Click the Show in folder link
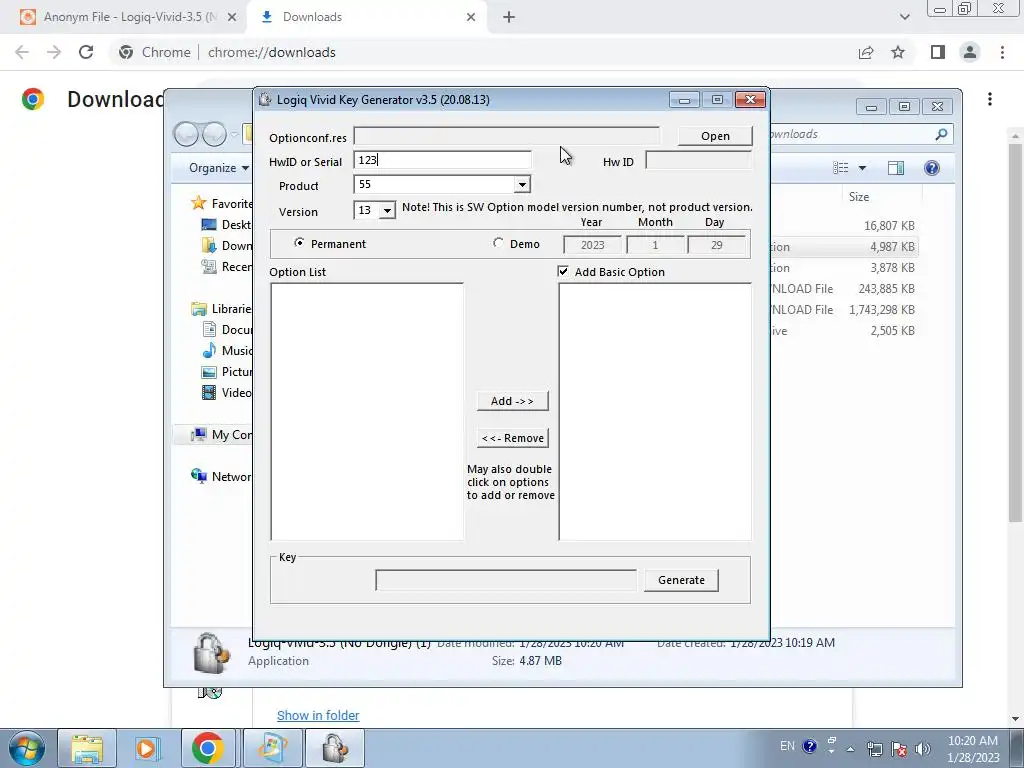 click(318, 715)
